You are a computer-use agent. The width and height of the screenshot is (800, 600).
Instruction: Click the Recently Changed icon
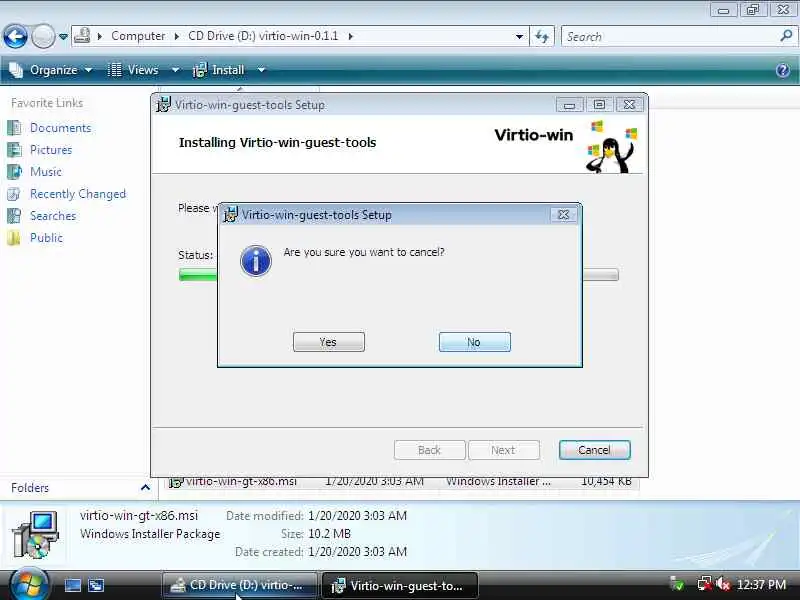[14, 194]
